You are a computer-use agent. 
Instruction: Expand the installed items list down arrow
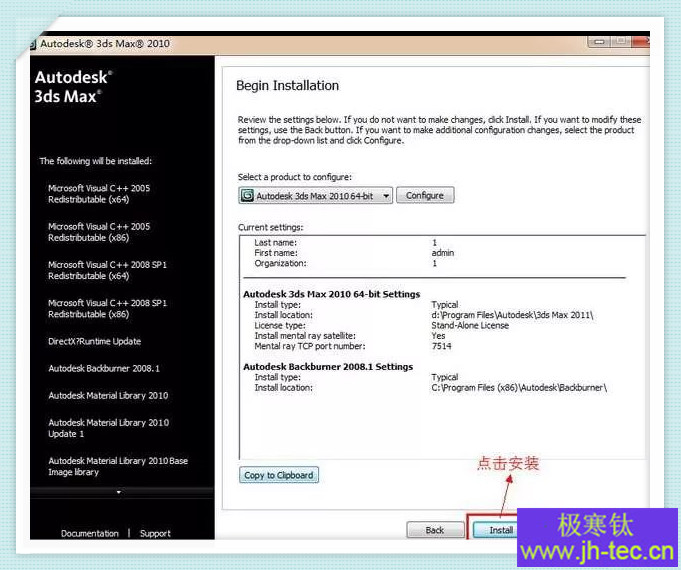119,492
